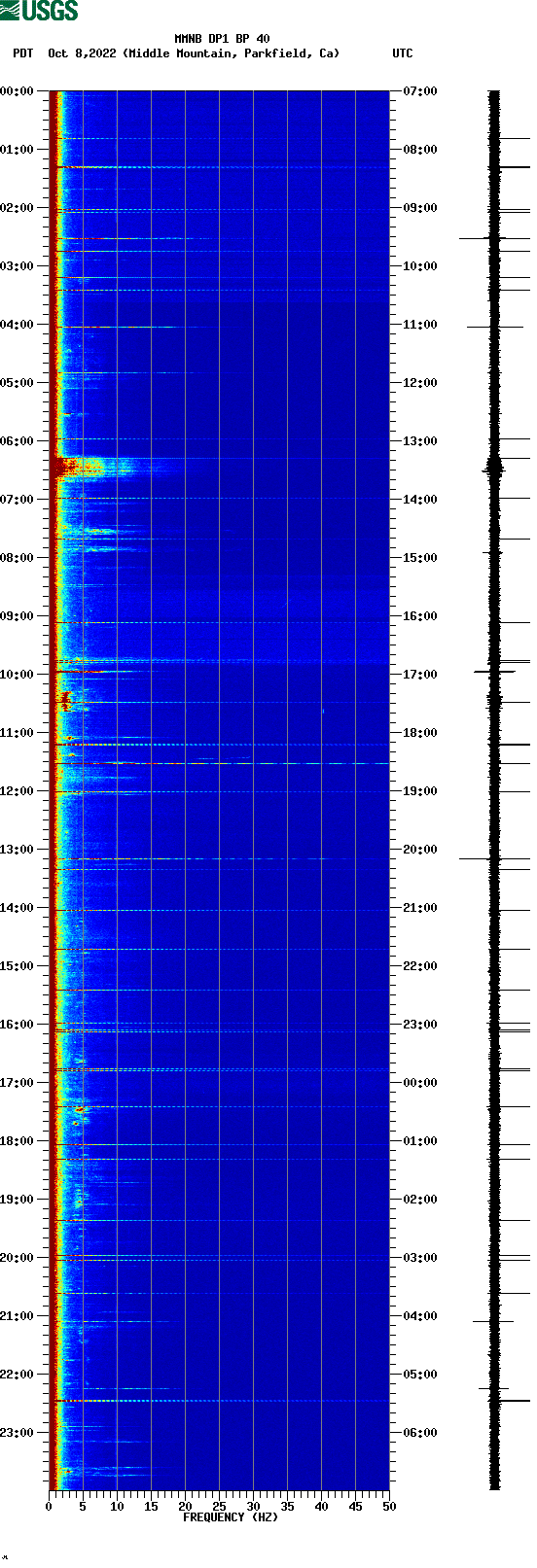The height and width of the screenshot is (1568, 537).
Task: Click '(Middle Mountain, Parkfield, Ca)' location text
Action: [232, 53]
